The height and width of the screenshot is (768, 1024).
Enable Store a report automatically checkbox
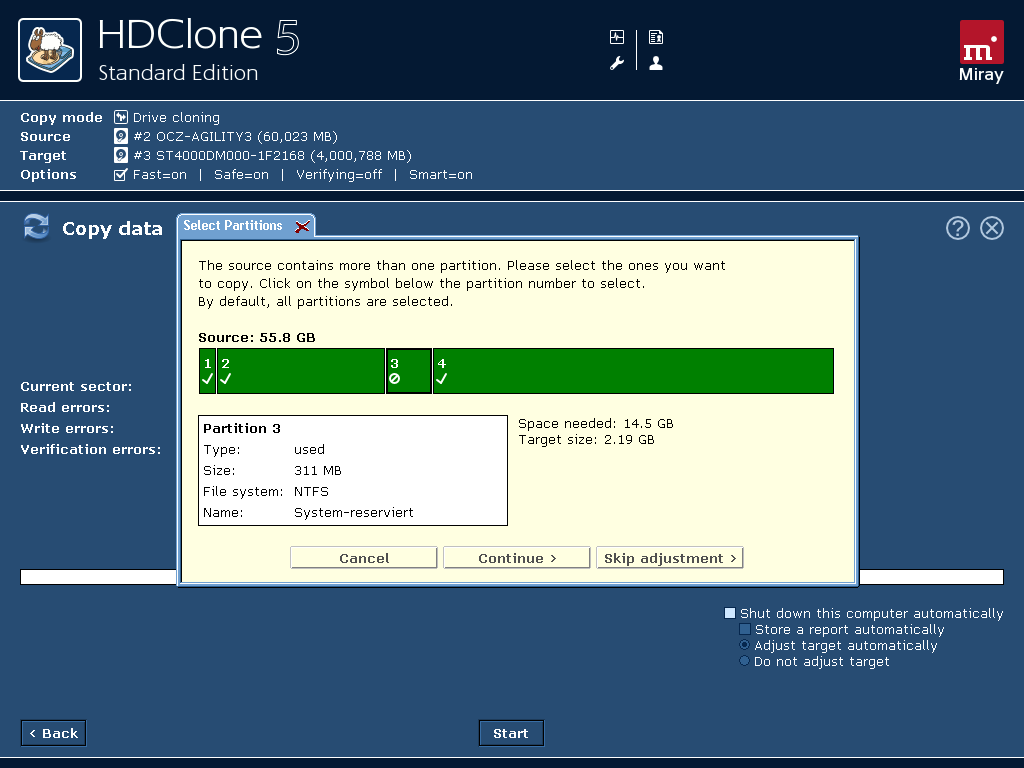(744, 630)
